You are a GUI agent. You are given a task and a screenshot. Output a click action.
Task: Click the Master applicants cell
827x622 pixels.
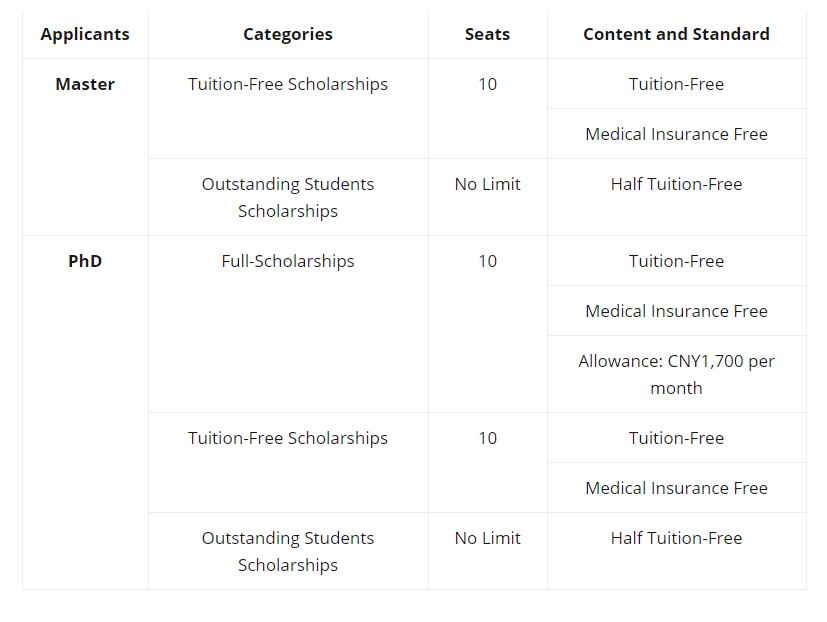click(85, 84)
